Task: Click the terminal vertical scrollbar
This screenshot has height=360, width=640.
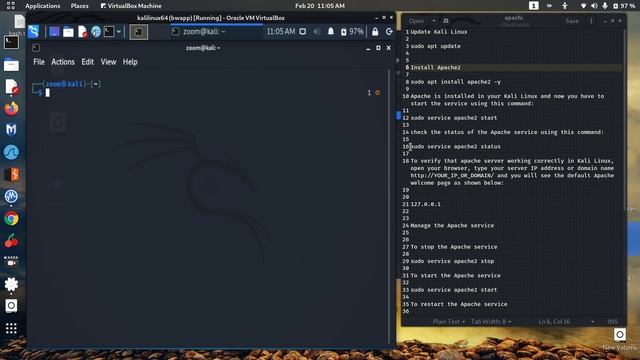Action: pos(388,206)
